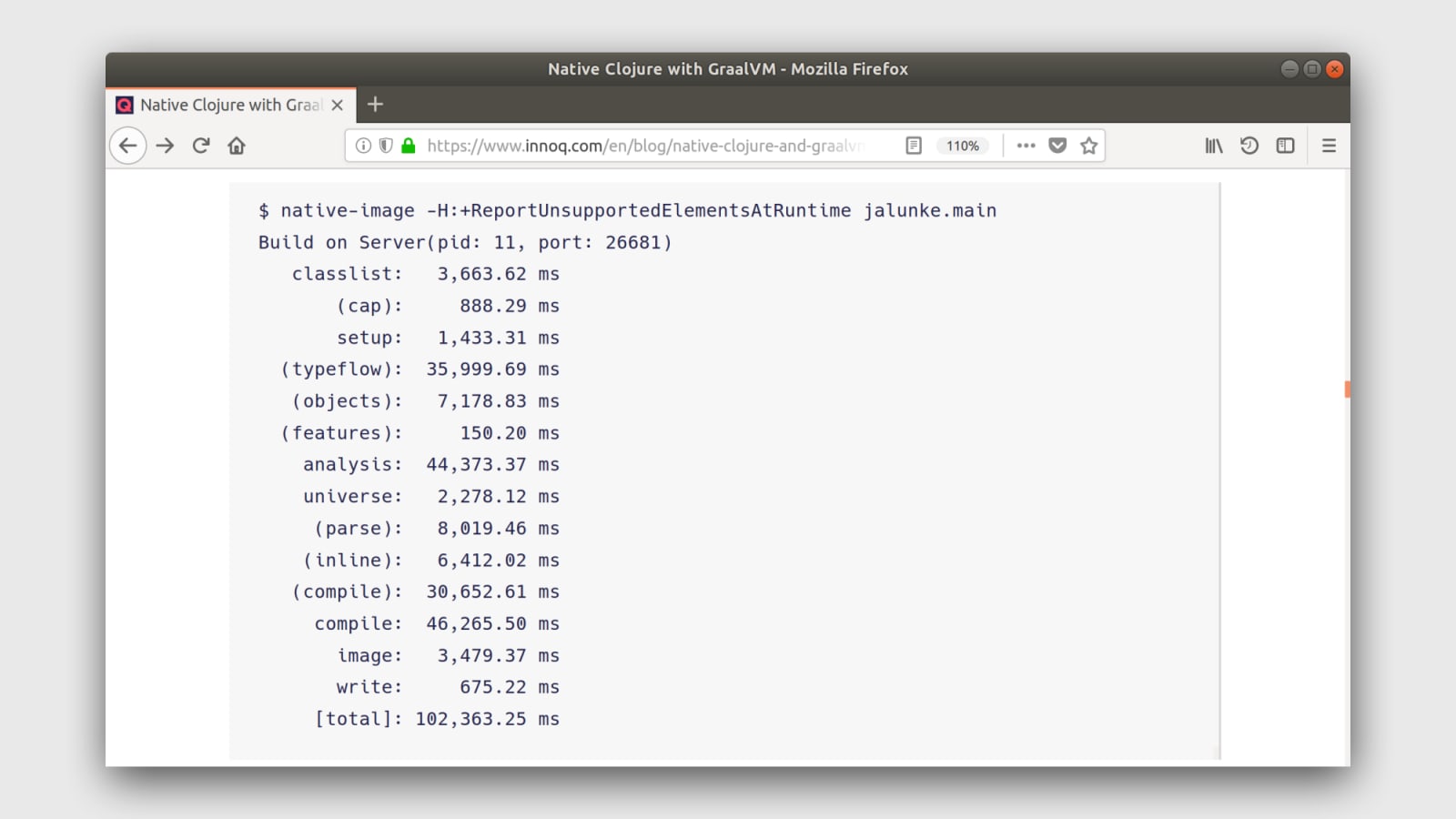Click the (compile) value '30,652.61 ms'

(493, 592)
